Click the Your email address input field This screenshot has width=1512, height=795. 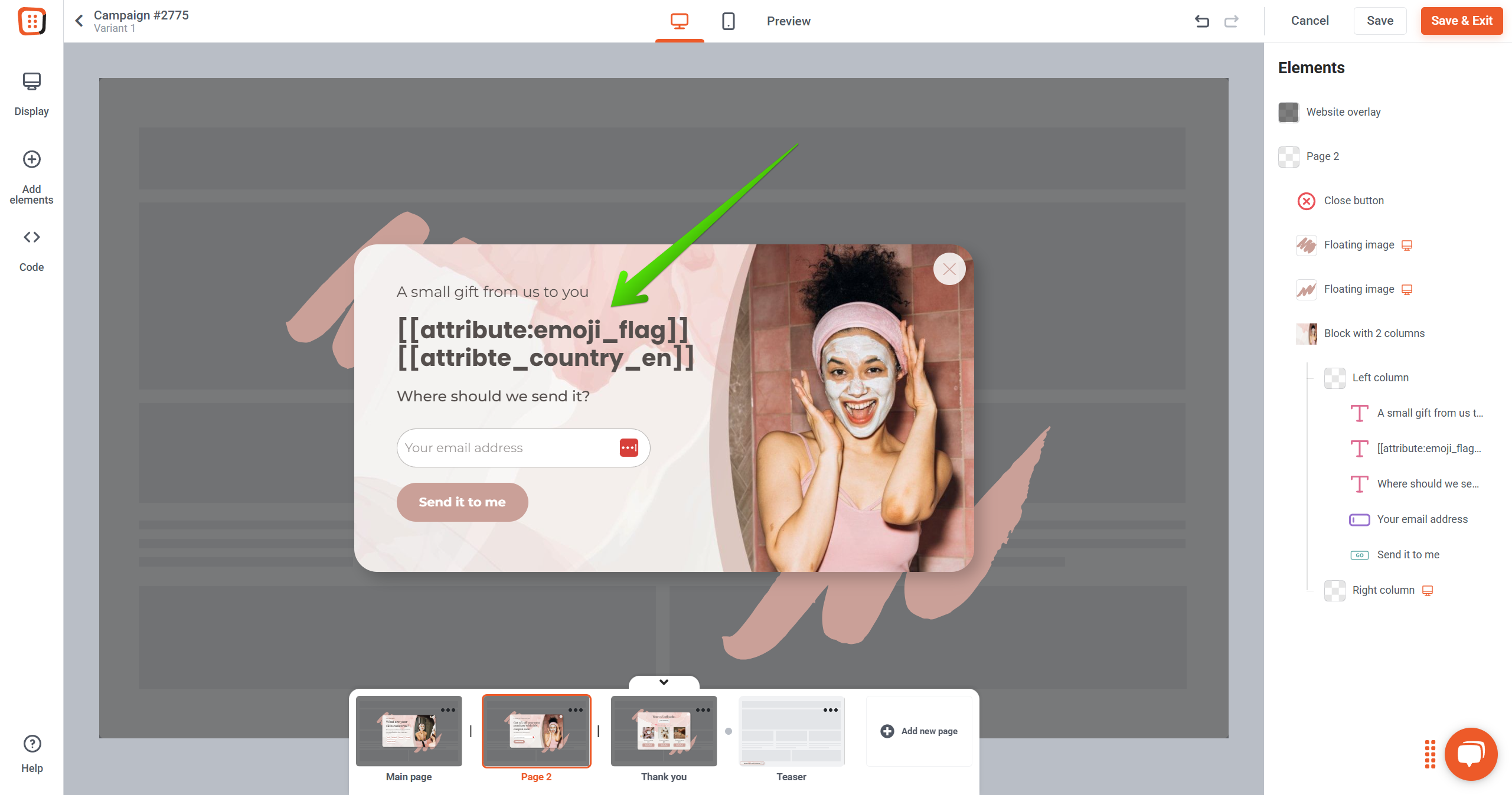[523, 448]
